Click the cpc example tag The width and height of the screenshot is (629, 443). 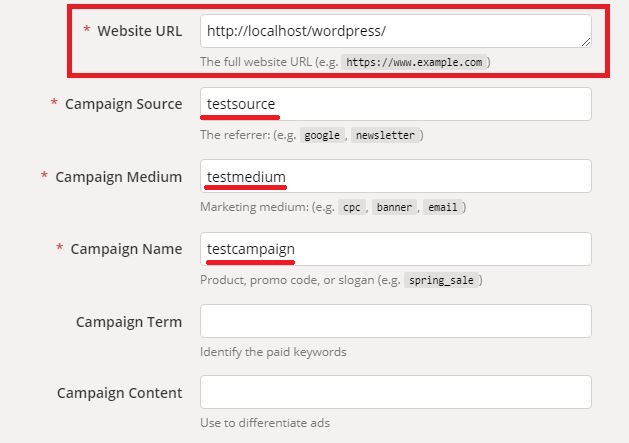click(351, 208)
